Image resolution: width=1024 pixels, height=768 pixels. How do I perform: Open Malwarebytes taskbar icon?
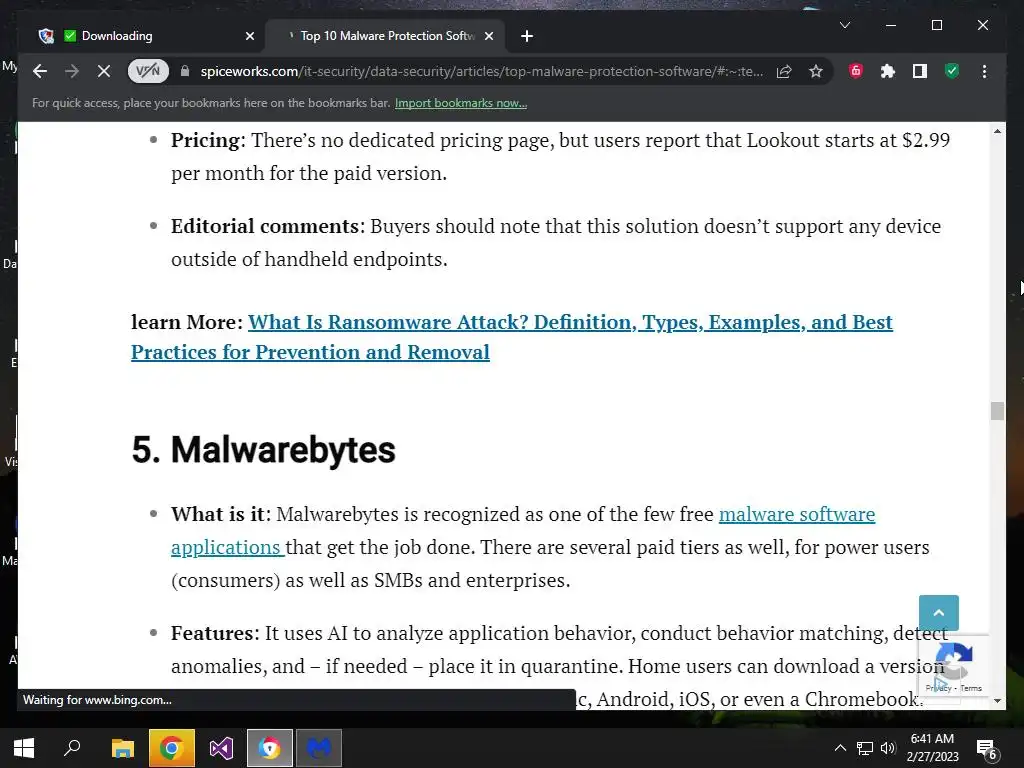point(319,748)
